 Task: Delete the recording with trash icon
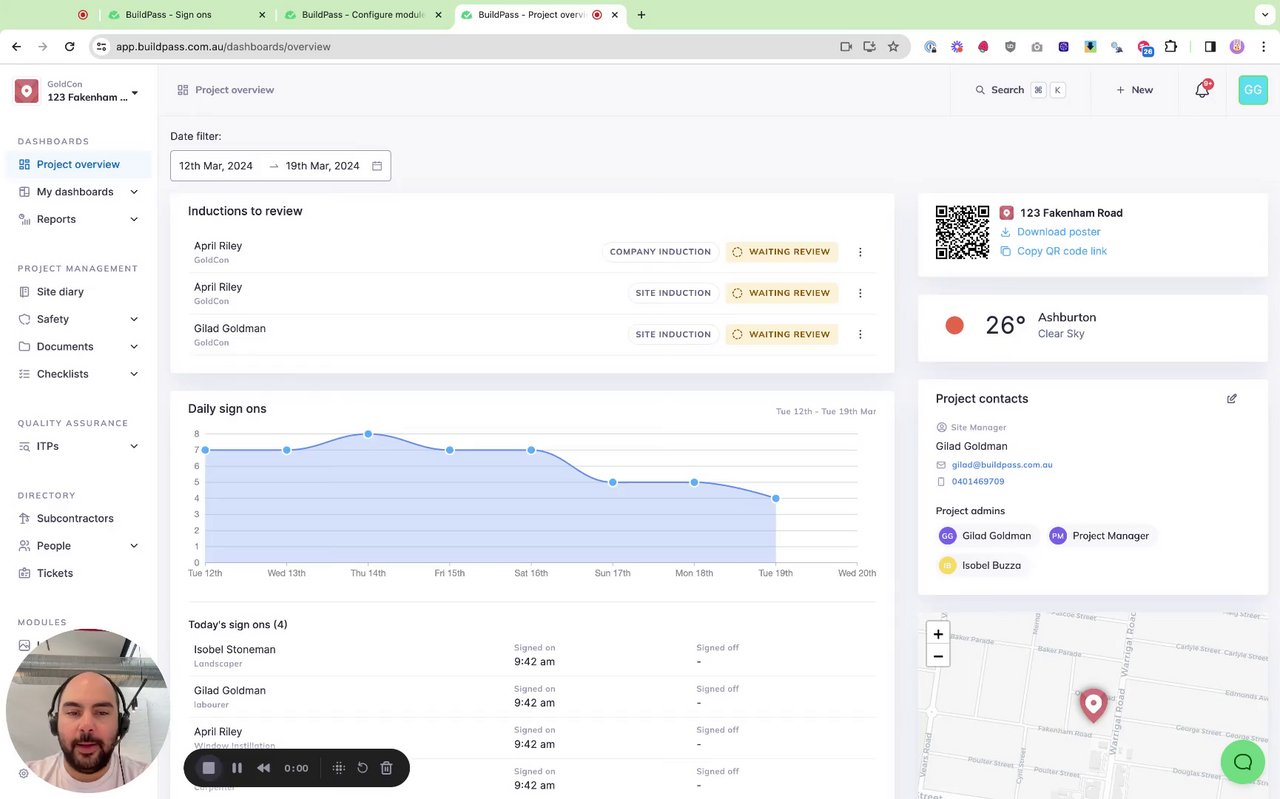[387, 768]
